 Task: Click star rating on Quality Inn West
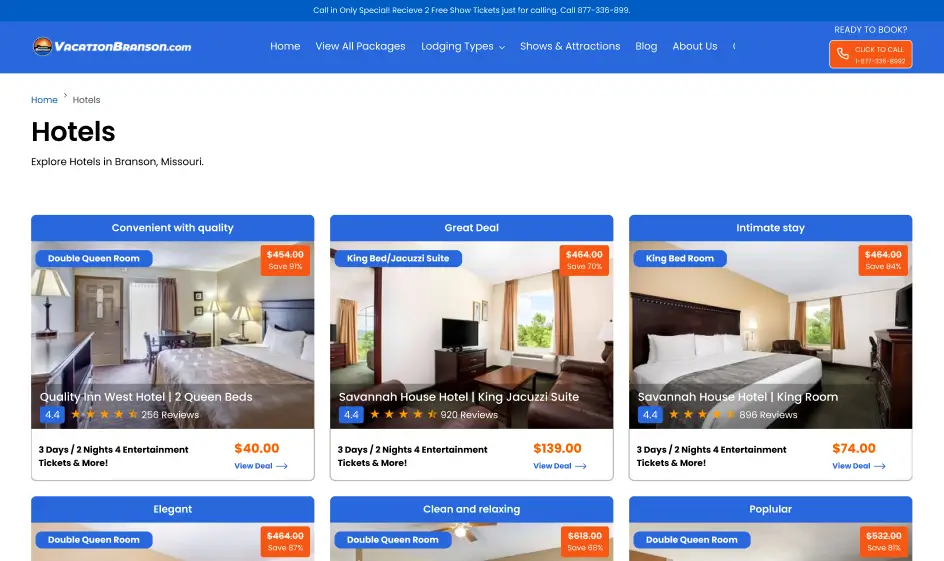pos(104,414)
